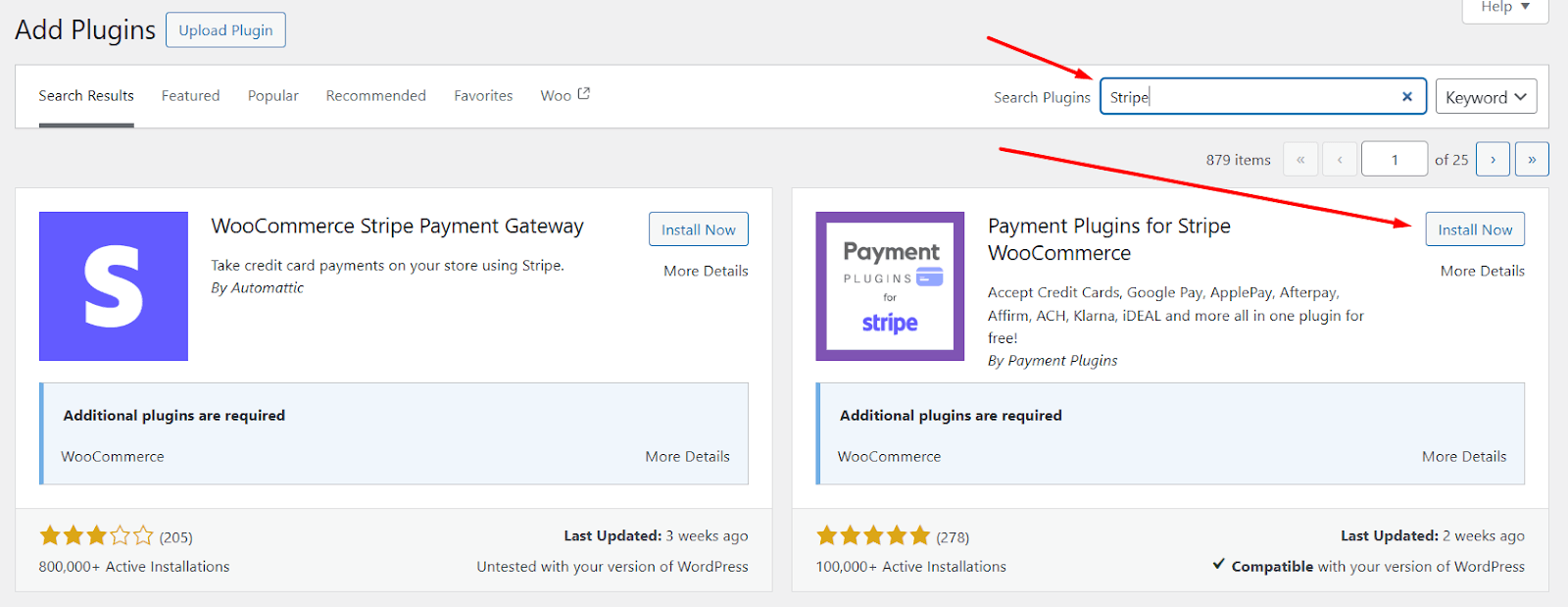Image resolution: width=1568 pixels, height=607 pixels.
Task: Open Automattic author link
Action: [268, 288]
